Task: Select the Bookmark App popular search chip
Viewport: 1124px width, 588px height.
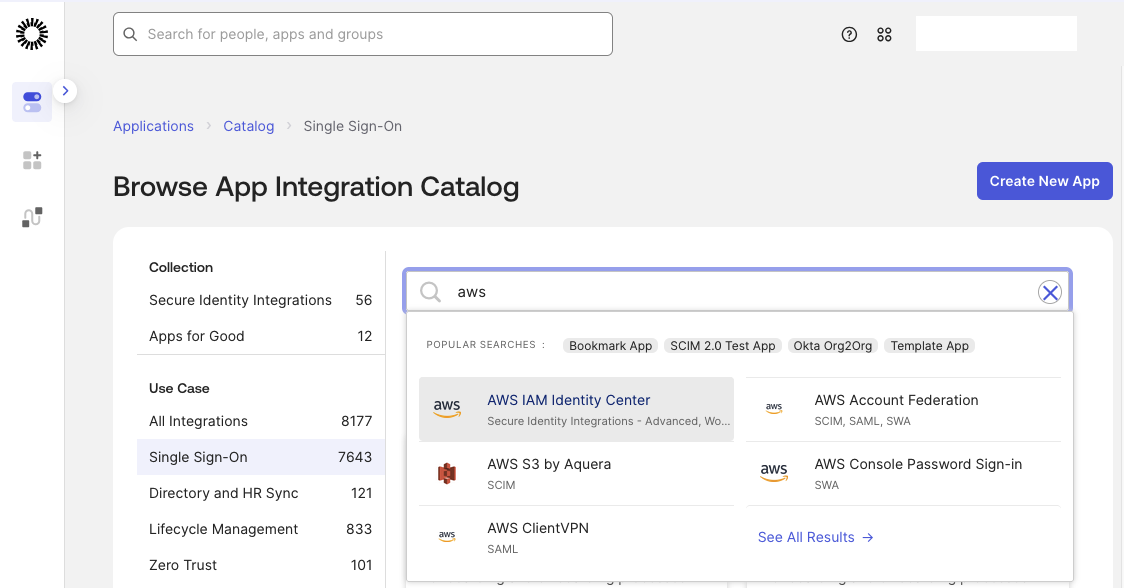Action: pos(610,345)
